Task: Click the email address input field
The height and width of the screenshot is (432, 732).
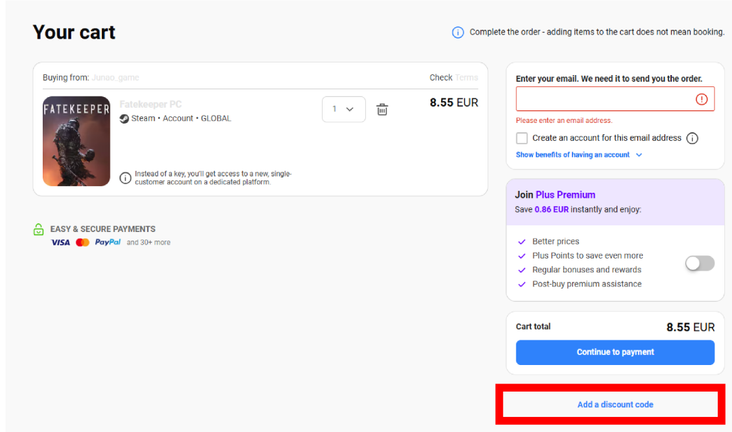Action: 615,99
